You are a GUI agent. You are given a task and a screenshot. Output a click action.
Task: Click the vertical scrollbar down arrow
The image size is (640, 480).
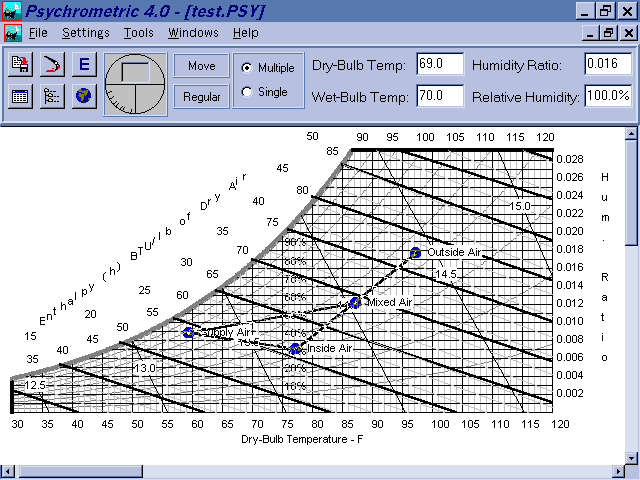pyautogui.click(x=631, y=458)
